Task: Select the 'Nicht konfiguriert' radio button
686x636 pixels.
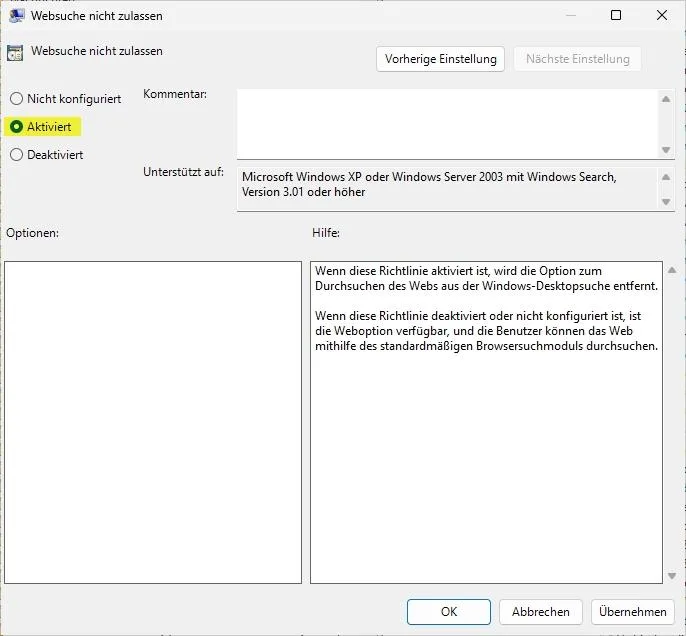Action: click(16, 99)
